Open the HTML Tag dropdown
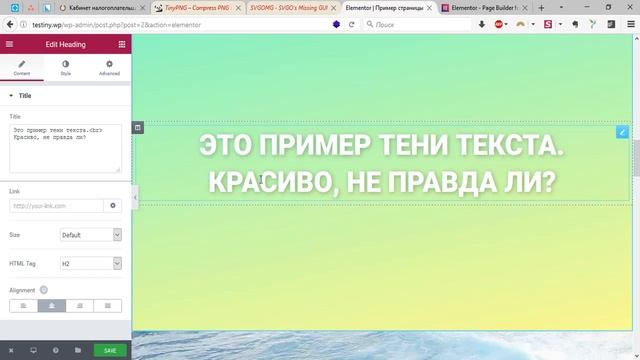 (x=91, y=264)
